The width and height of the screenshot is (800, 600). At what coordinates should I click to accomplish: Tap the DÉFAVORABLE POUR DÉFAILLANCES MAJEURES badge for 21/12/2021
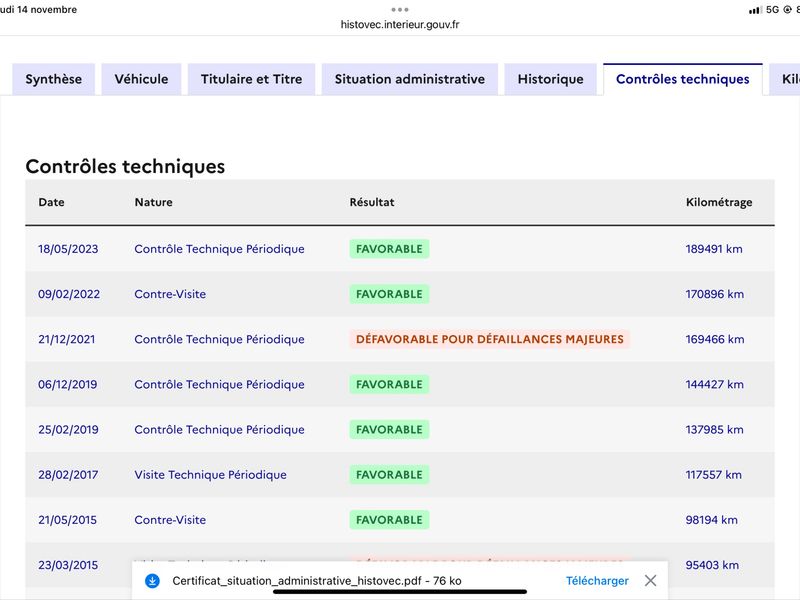click(x=490, y=339)
